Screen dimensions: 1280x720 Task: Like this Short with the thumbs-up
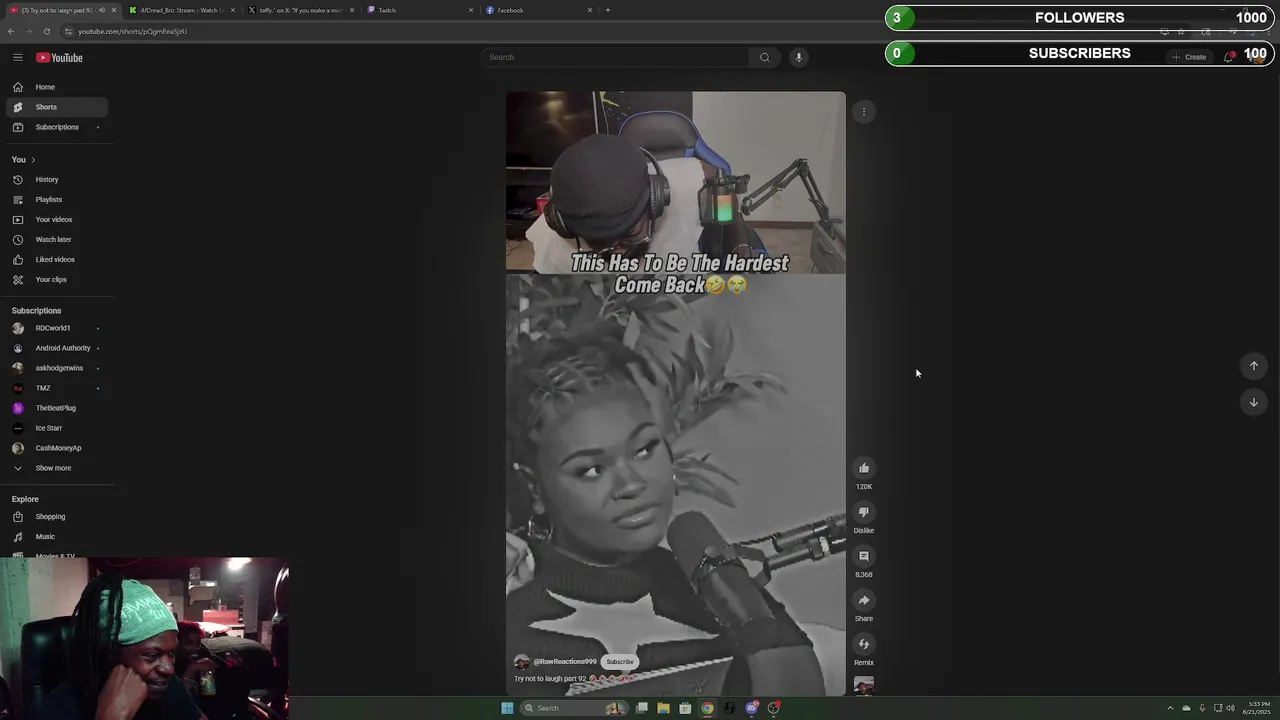(864, 468)
